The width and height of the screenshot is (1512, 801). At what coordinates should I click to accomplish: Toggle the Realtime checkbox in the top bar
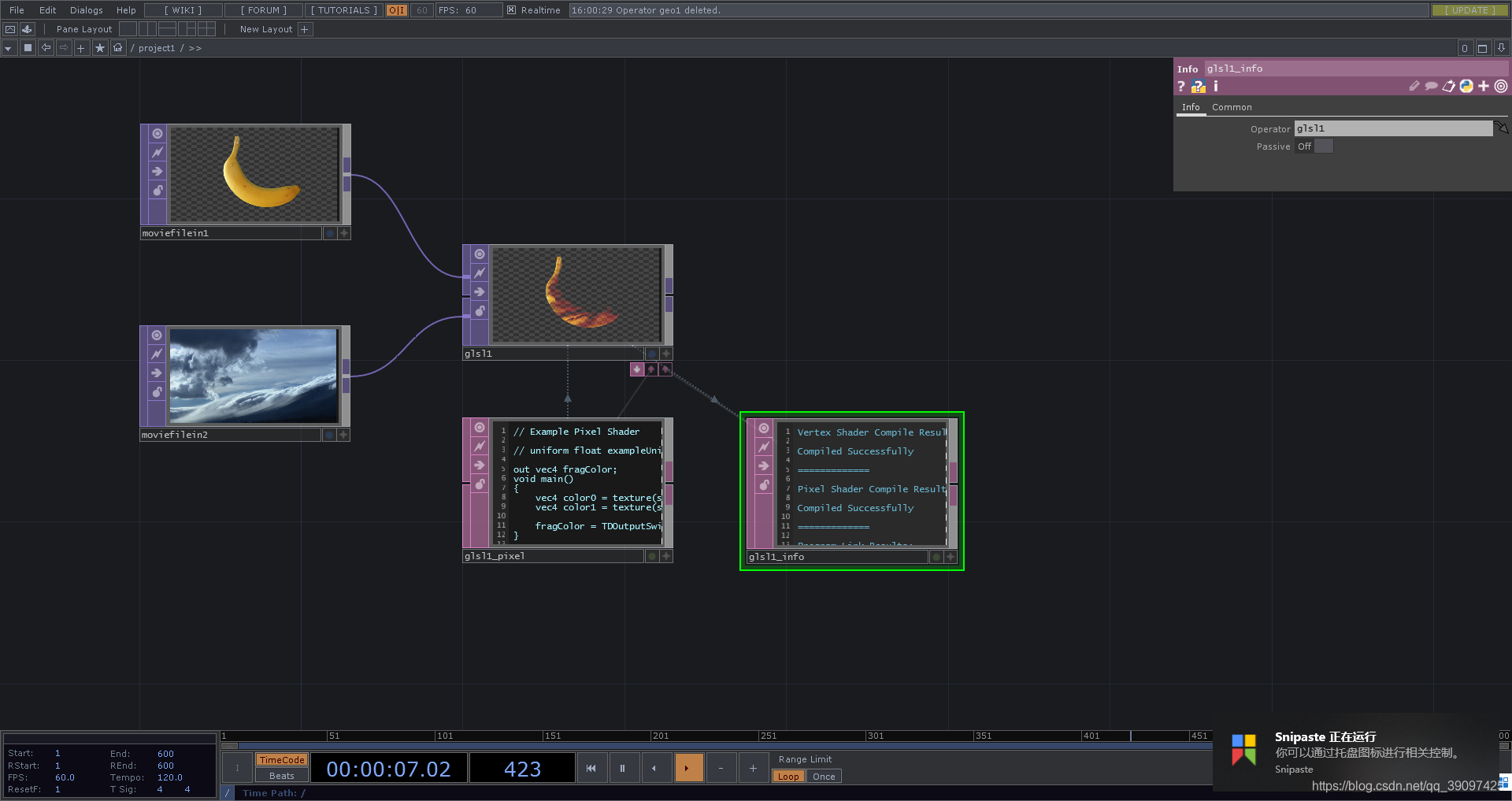(513, 10)
